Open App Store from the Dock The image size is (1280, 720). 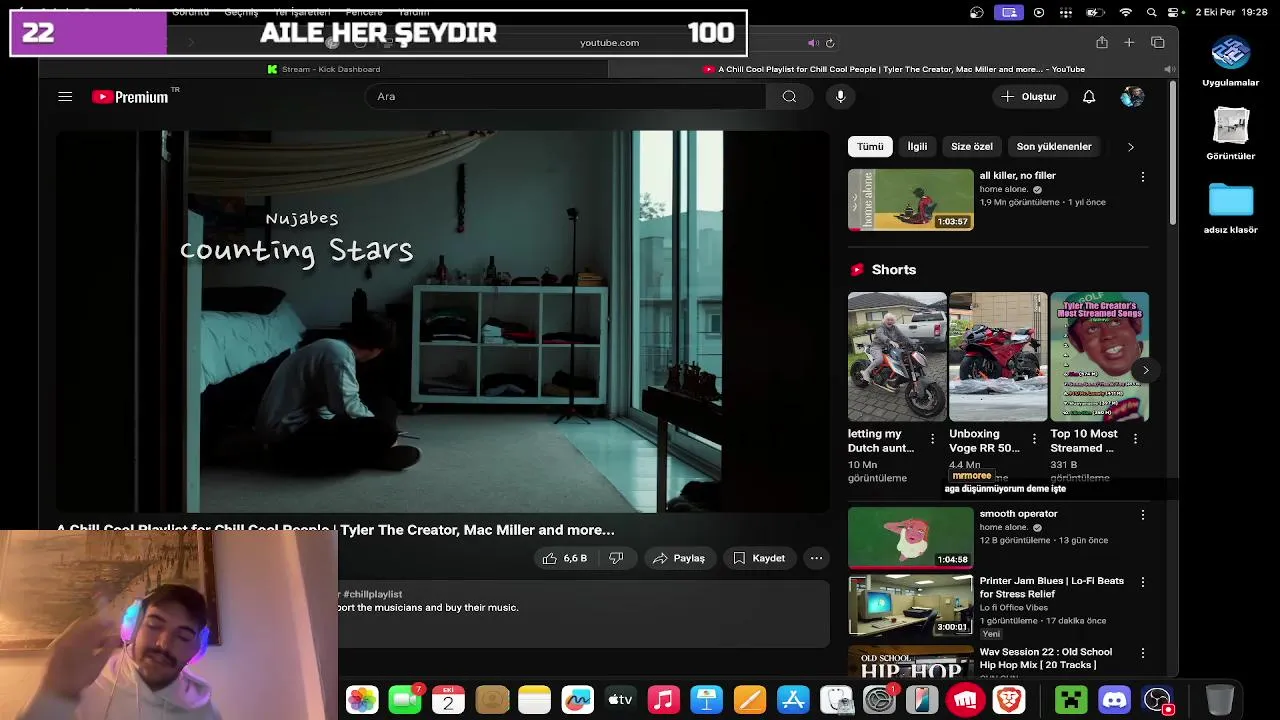tap(793, 699)
